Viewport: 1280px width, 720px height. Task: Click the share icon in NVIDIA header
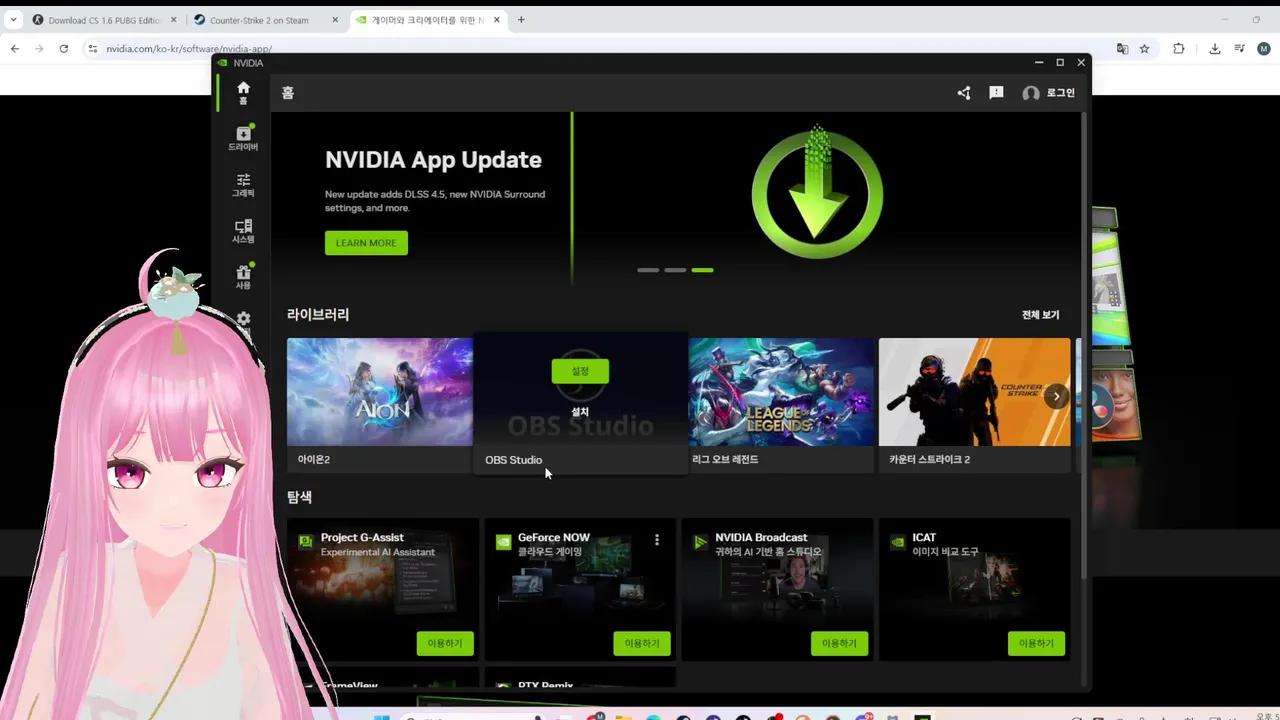(964, 93)
